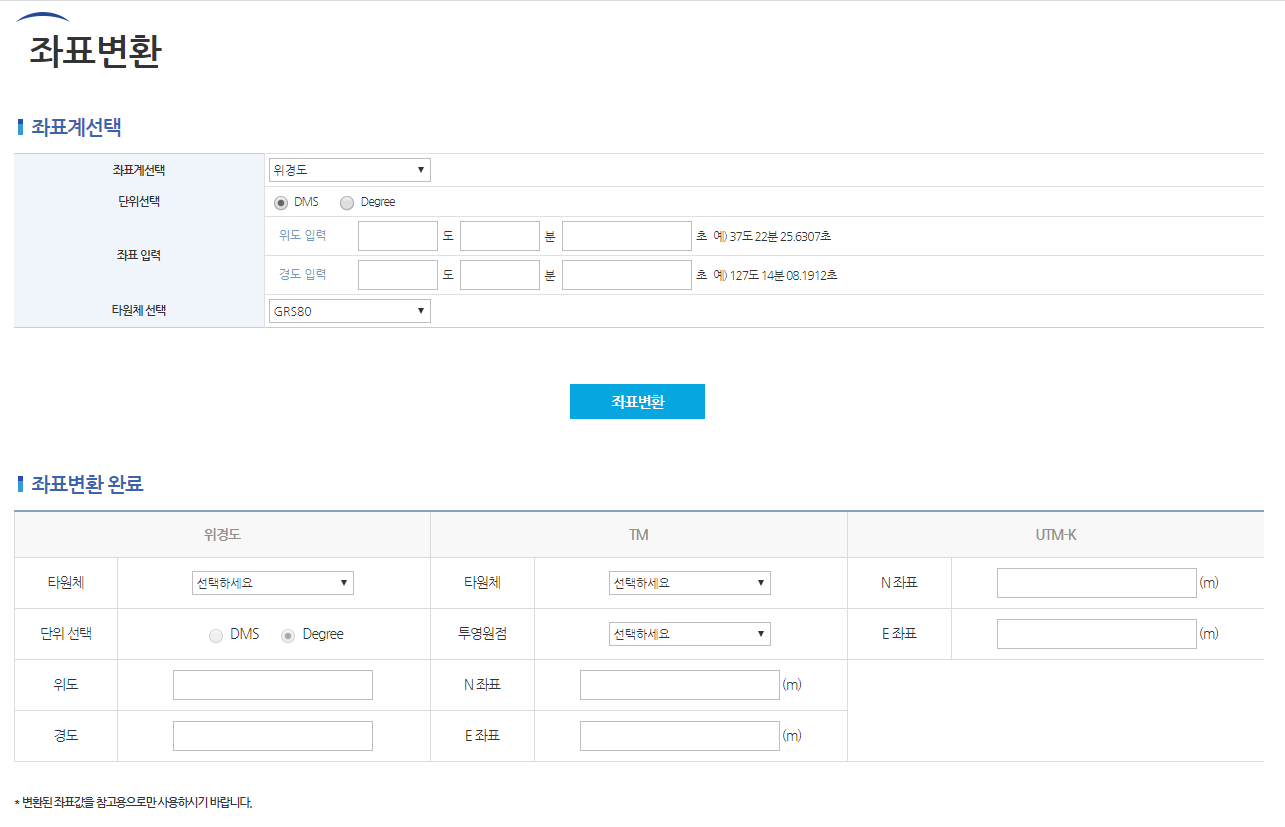Click the 위도 입력 seconds field
1285x827 pixels.
626,235
